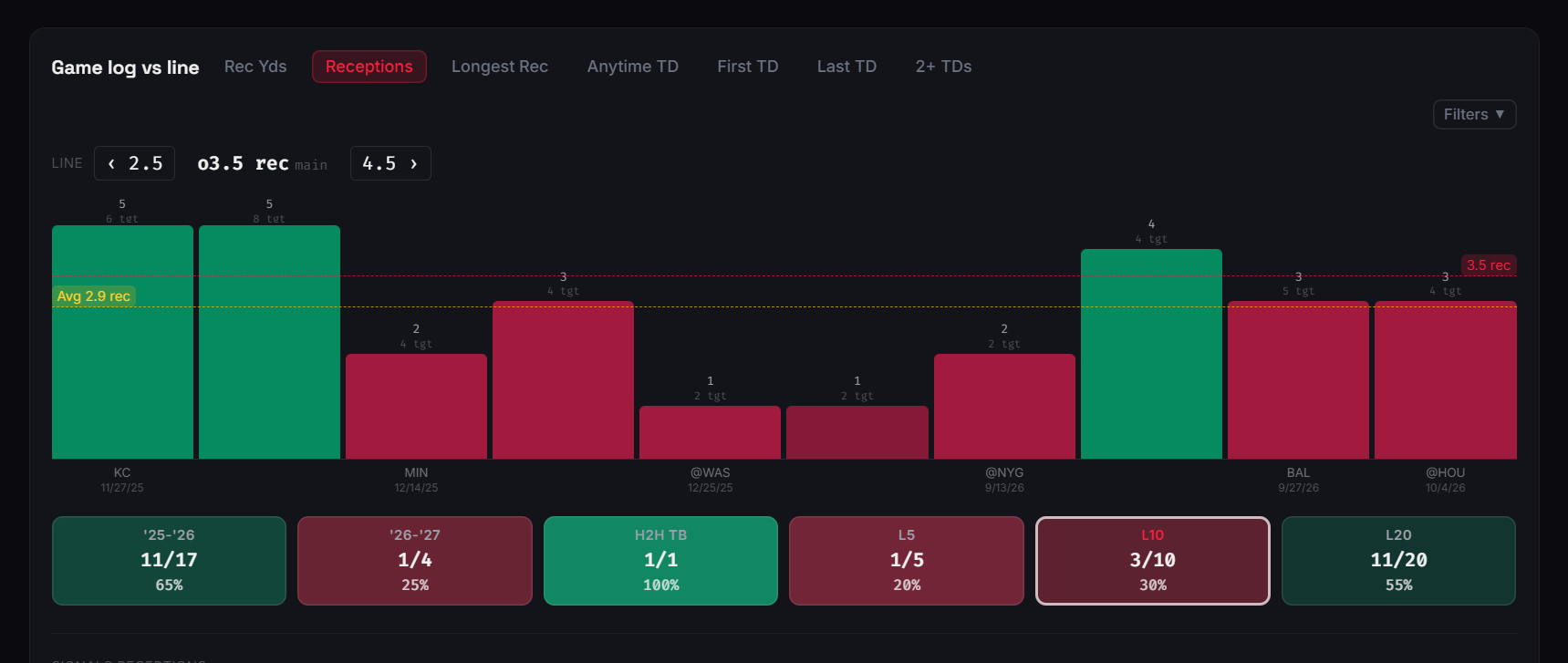Show the 2+ TDs market

[944, 67]
